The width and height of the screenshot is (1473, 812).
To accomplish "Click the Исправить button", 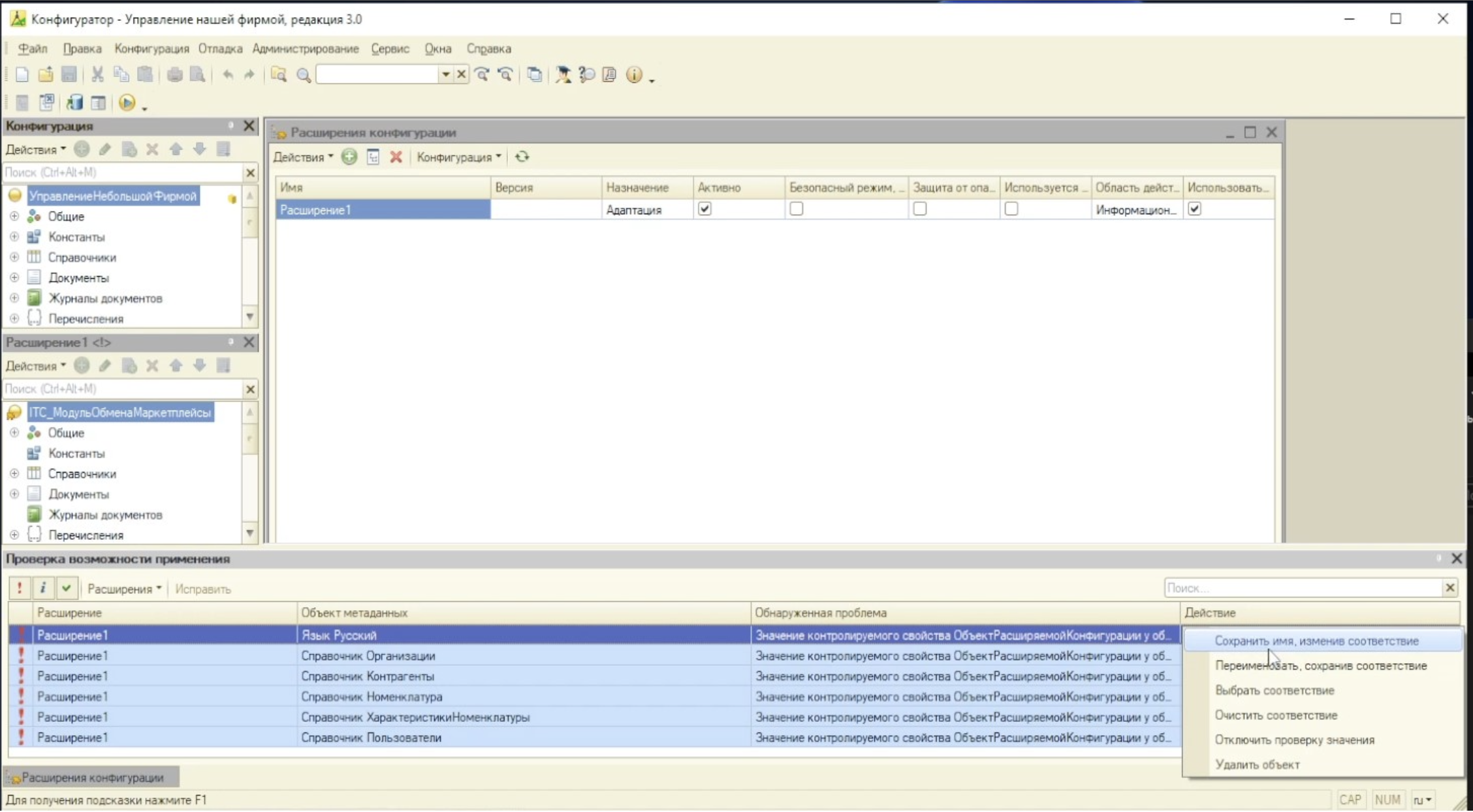I will point(203,589).
